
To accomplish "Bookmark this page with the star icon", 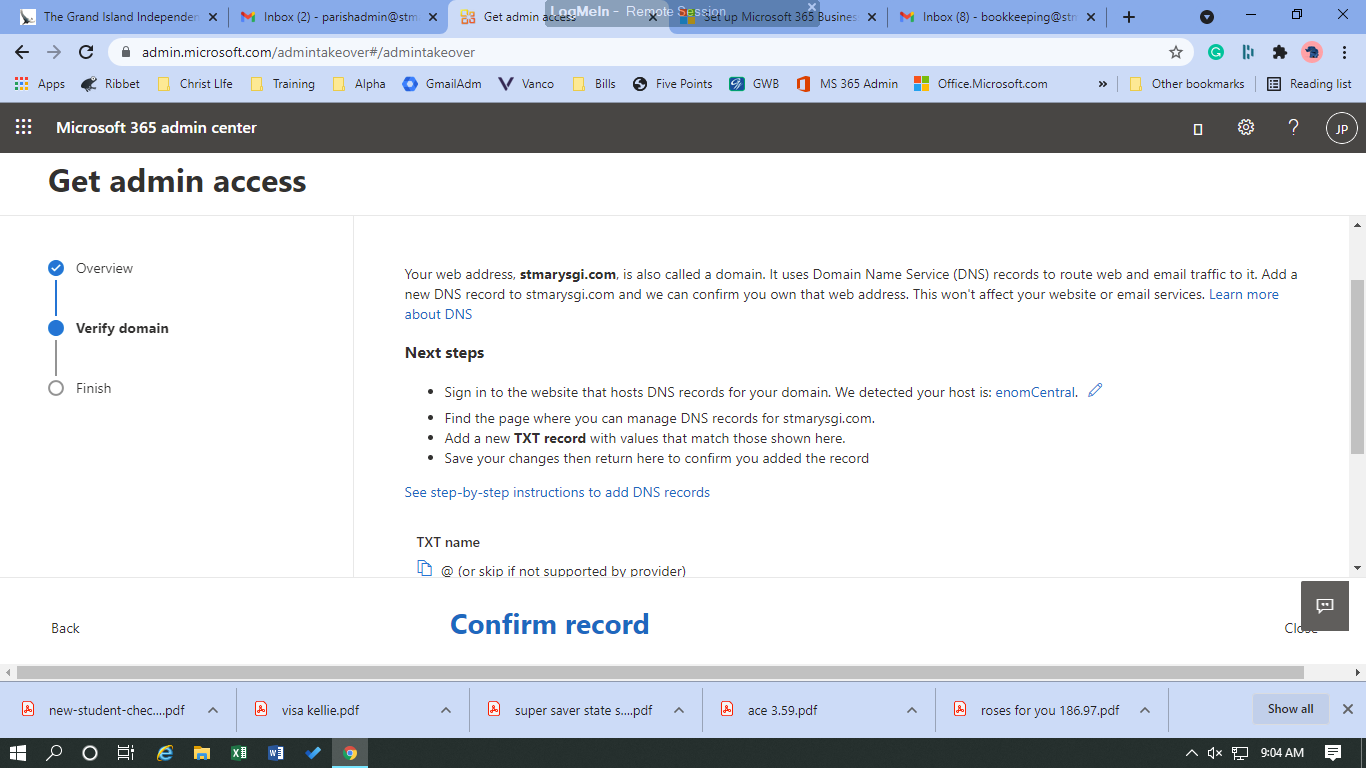I will [x=1176, y=52].
